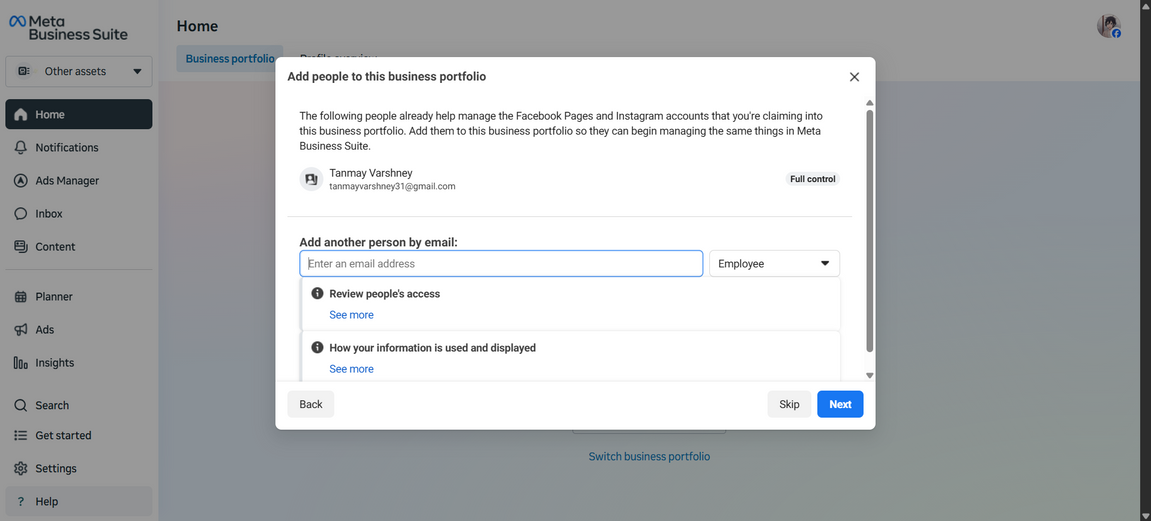Screen dimensions: 1151x521
Task: Click the Home icon in sidebar
Action: pyautogui.click(x=21, y=115)
